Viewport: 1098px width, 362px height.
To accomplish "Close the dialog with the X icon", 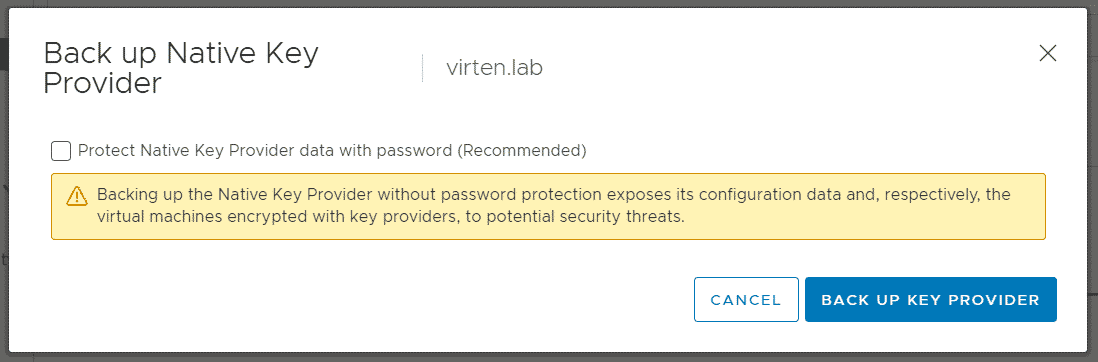I will [1048, 53].
